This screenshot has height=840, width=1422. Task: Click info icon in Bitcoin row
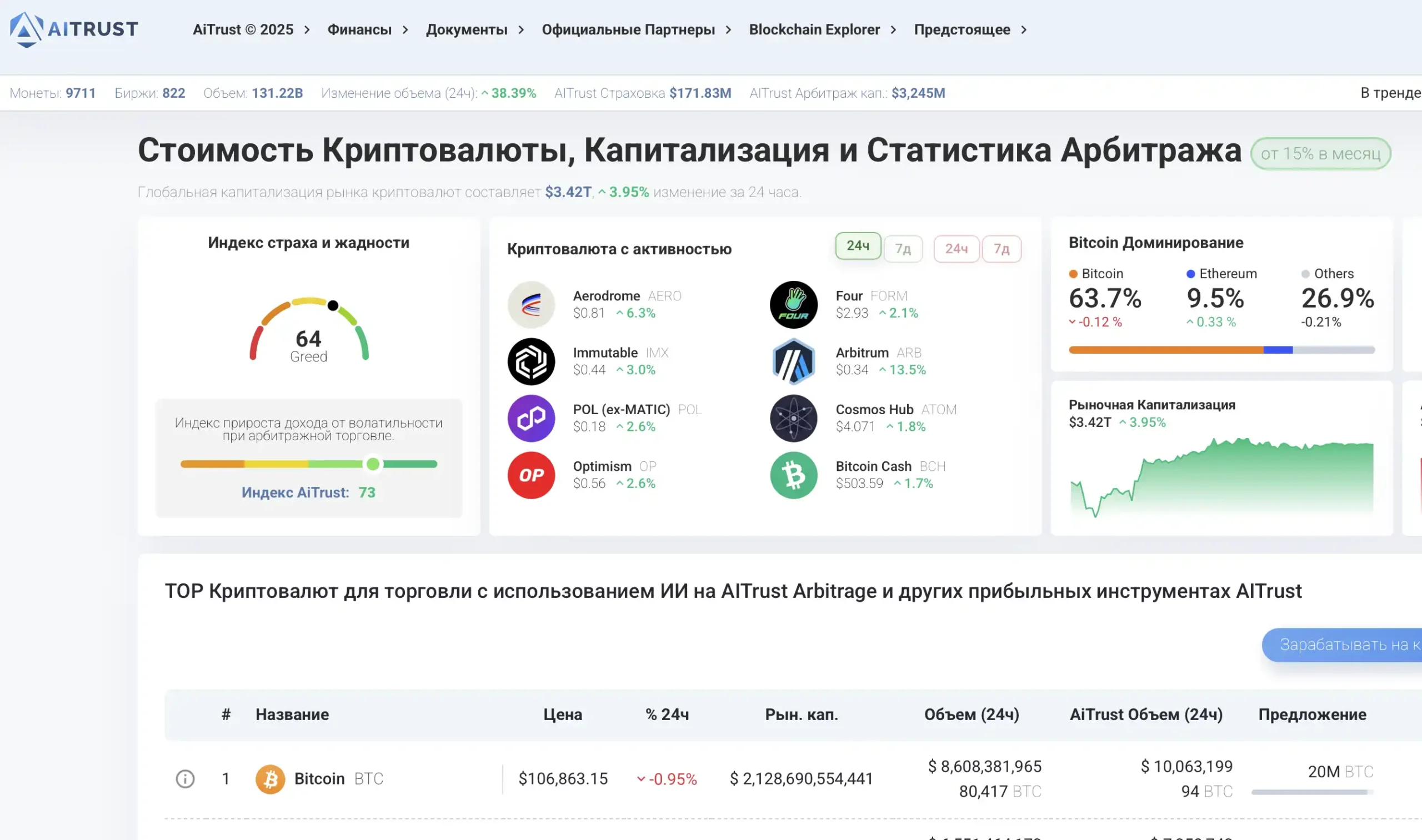(185, 779)
